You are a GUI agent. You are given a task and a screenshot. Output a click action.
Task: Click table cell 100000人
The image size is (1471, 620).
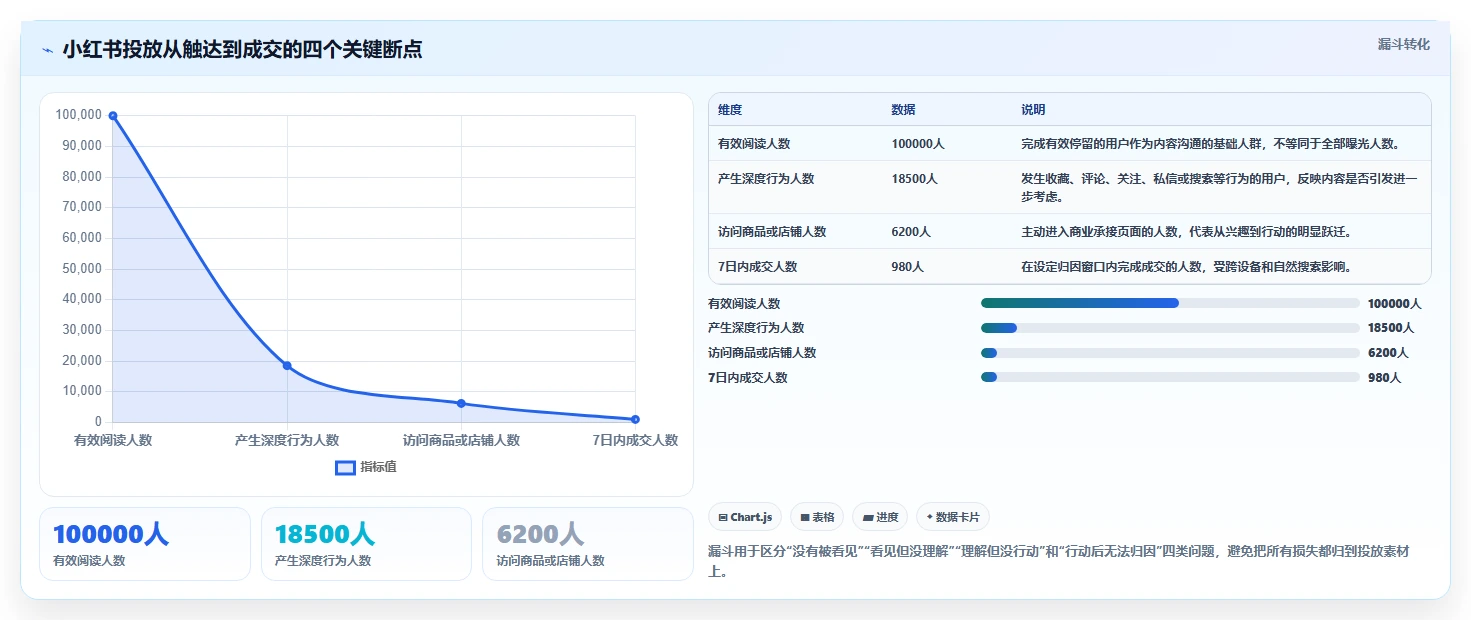pos(918,144)
